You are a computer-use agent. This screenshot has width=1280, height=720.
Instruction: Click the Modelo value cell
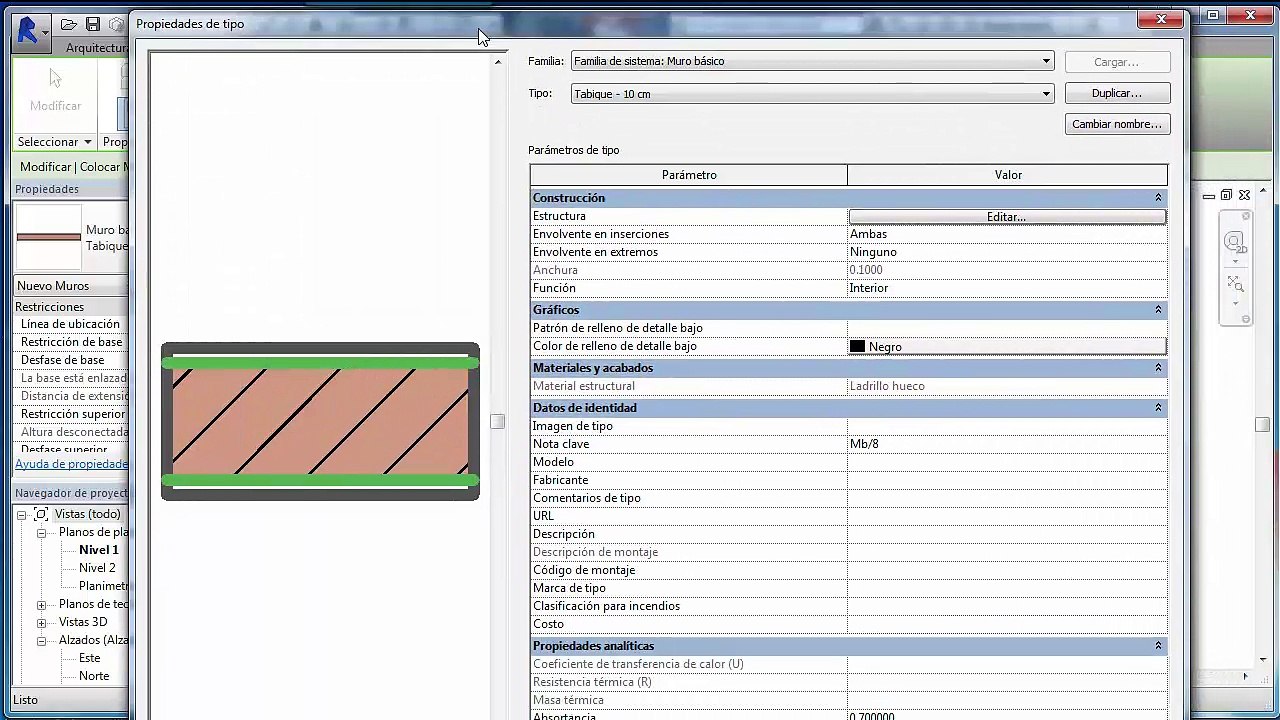point(1007,462)
